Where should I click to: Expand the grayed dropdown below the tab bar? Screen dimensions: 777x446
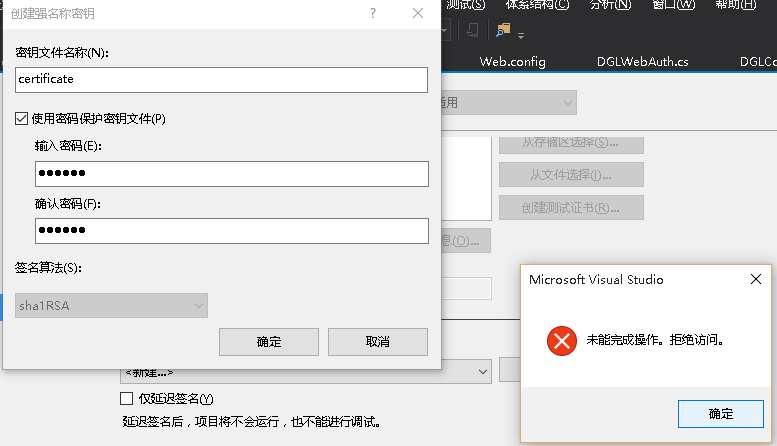coord(508,103)
